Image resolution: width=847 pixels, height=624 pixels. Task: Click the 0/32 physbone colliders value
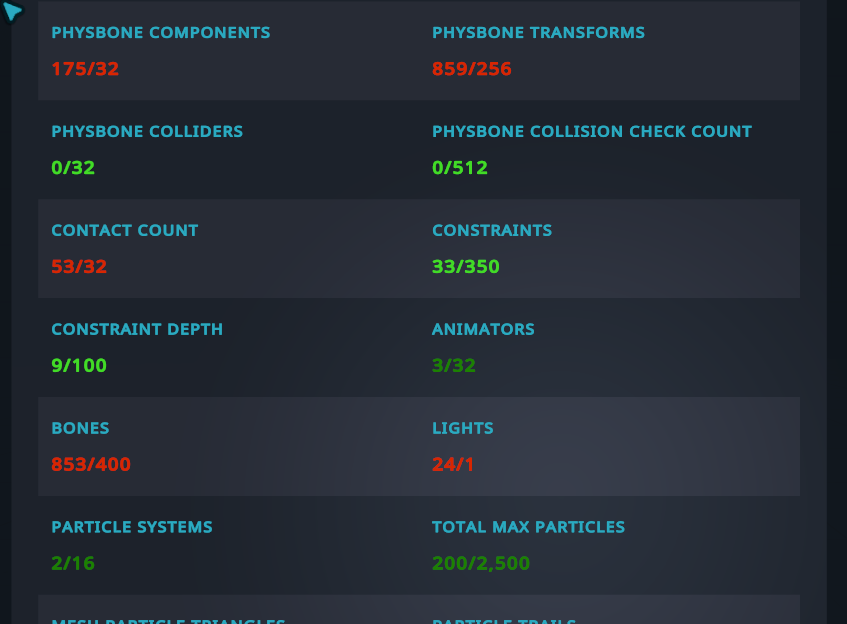point(73,168)
